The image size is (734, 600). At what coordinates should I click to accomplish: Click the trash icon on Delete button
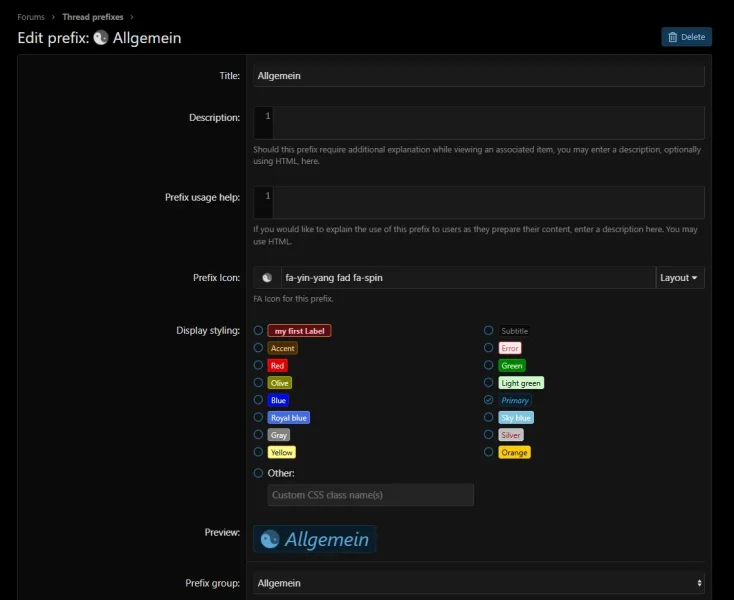(672, 37)
